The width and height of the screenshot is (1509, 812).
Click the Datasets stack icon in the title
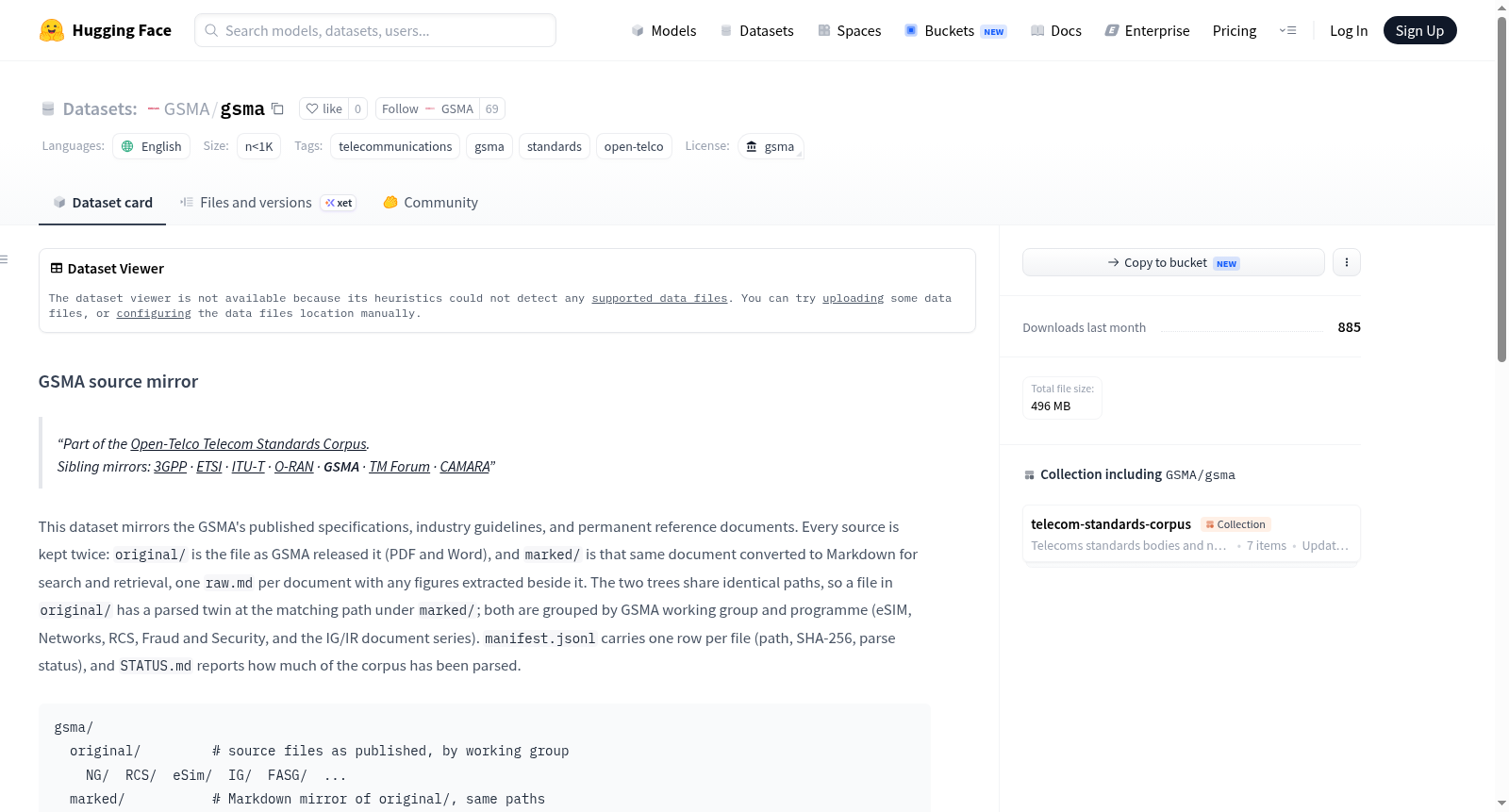[48, 109]
